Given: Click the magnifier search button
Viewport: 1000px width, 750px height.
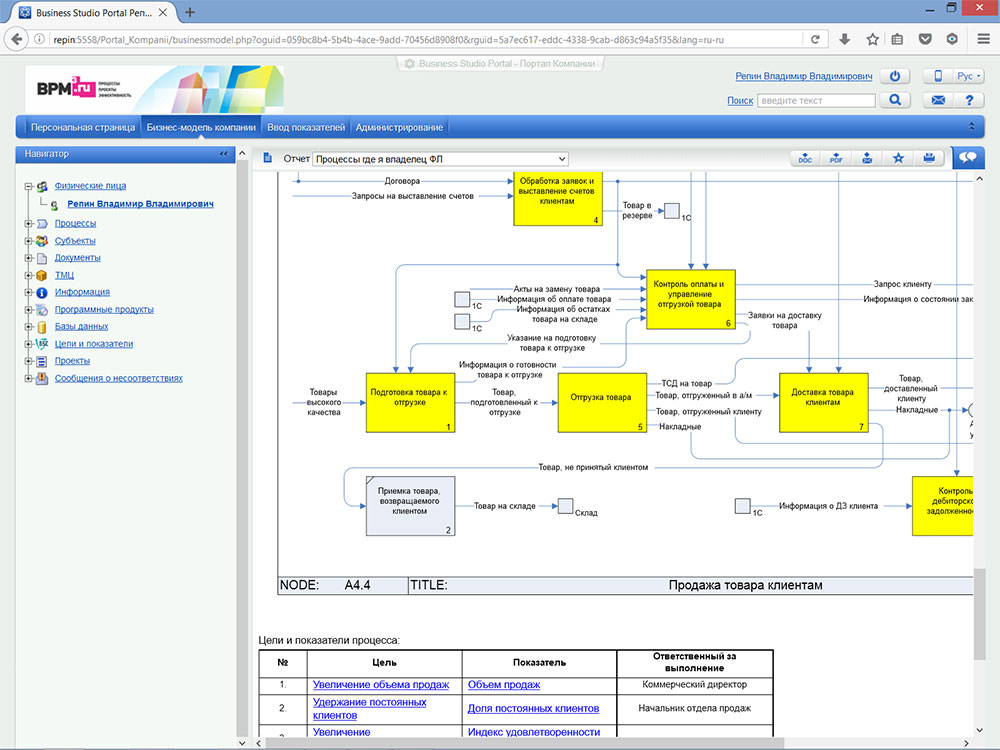Looking at the screenshot, I should tap(895, 100).
